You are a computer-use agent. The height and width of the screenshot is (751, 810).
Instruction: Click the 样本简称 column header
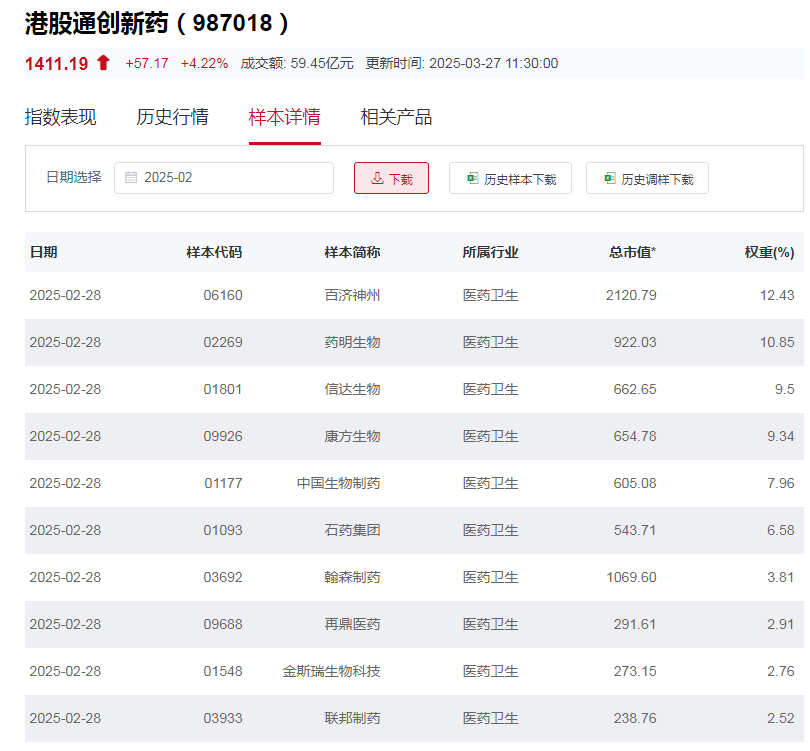coord(352,252)
